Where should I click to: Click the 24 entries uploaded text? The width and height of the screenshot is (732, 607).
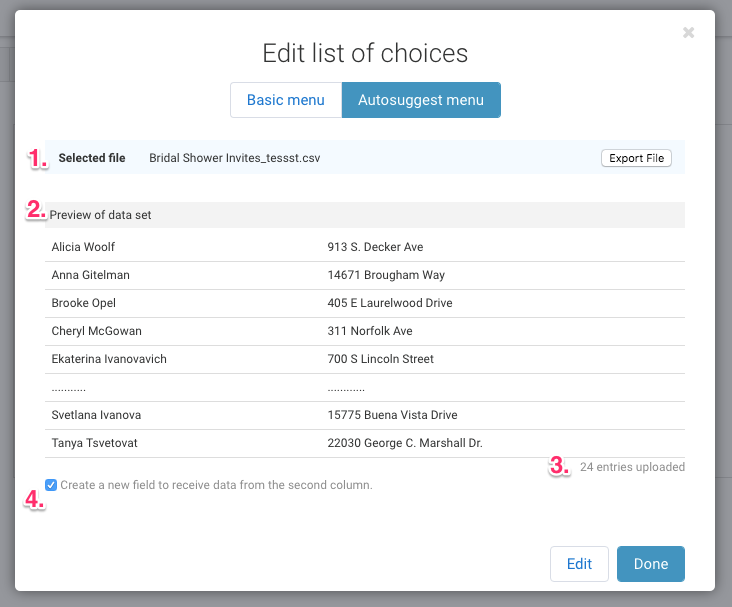click(x=632, y=467)
